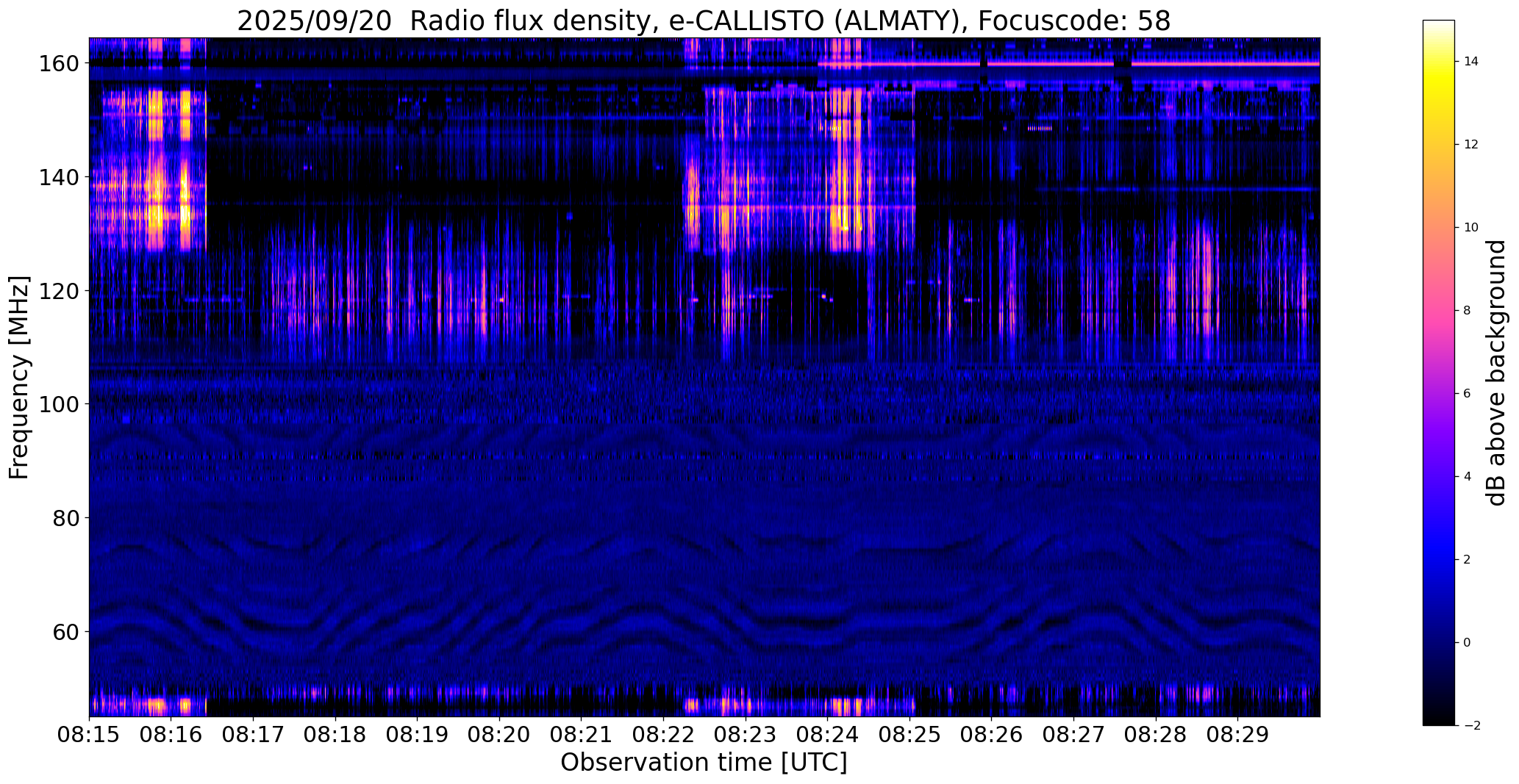Click the 08:24 time tick label
The height and width of the screenshot is (784, 1519).
827,736
